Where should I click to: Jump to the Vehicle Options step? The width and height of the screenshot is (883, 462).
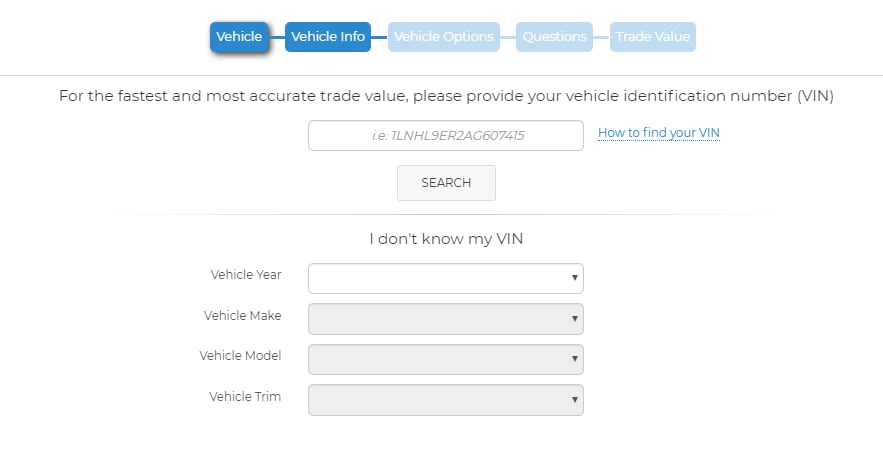coord(444,37)
